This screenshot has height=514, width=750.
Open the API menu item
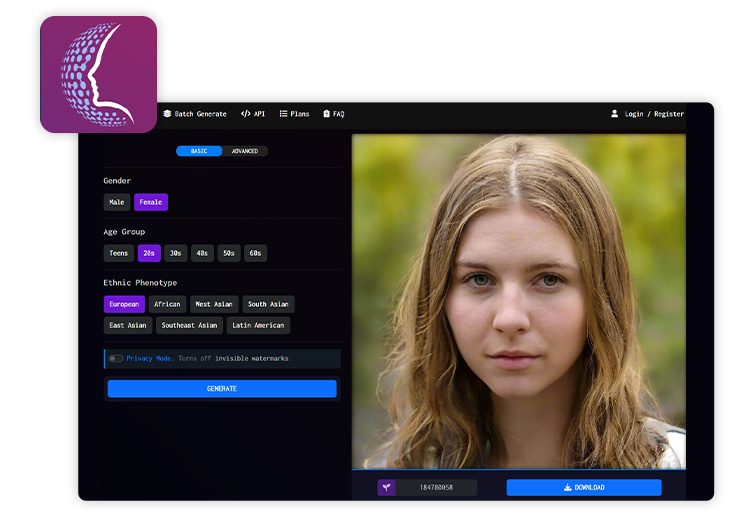[x=253, y=114]
